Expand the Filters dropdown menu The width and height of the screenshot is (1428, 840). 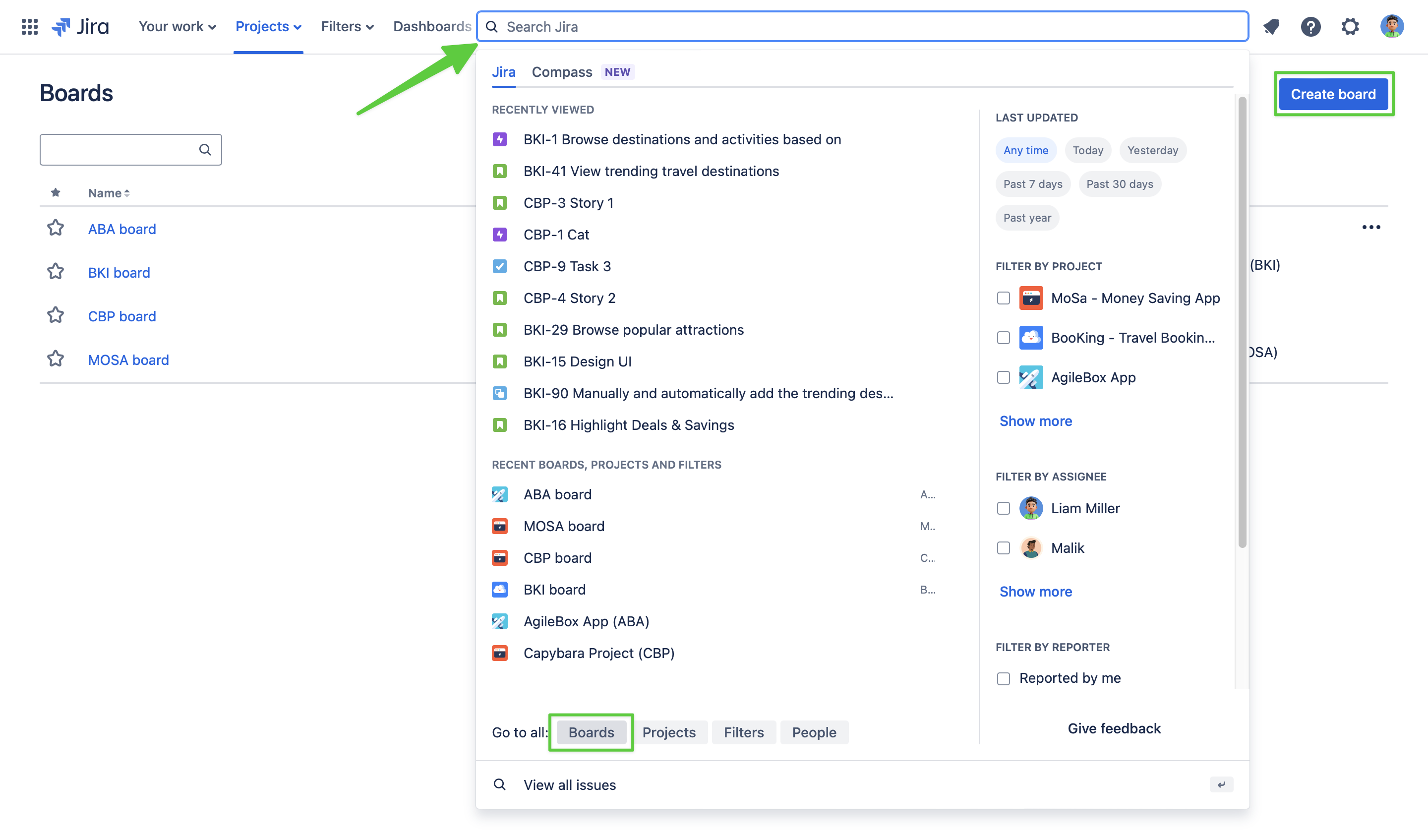coord(347,27)
